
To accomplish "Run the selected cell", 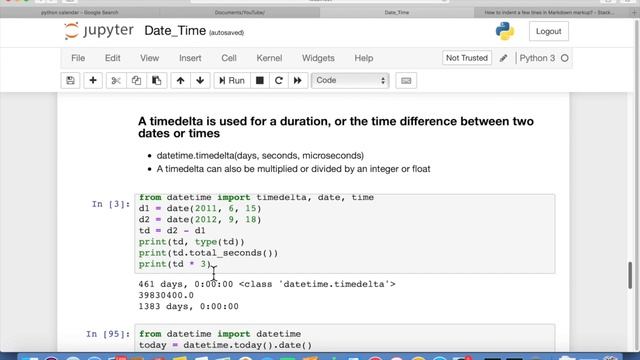I will [232, 80].
